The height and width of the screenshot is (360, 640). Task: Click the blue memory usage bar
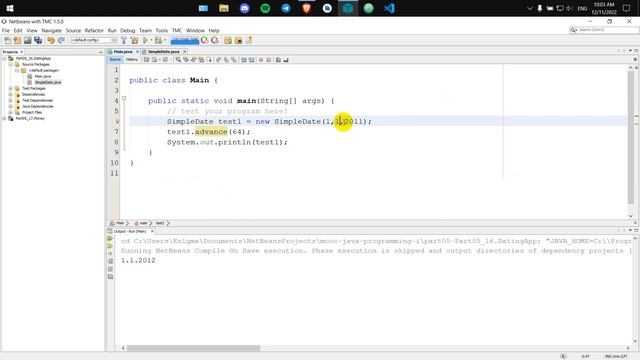click(x=184, y=40)
